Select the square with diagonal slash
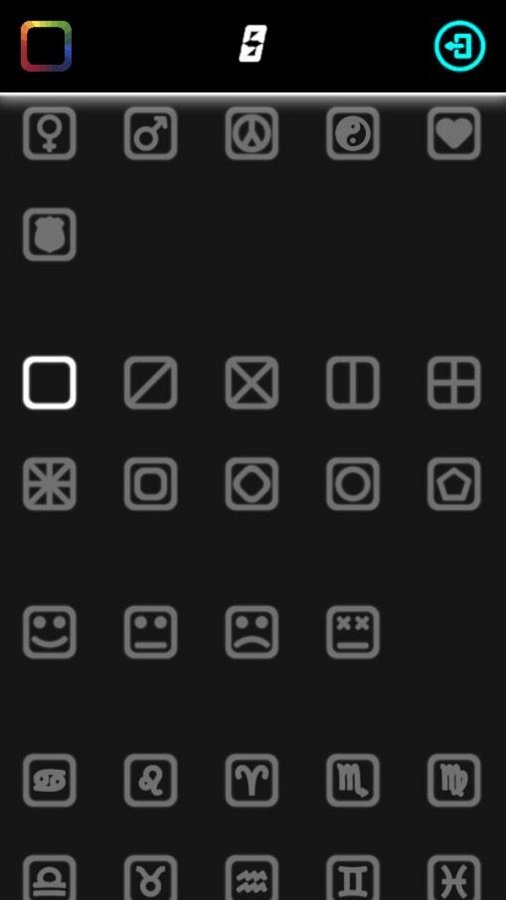506x900 pixels. click(x=150, y=383)
